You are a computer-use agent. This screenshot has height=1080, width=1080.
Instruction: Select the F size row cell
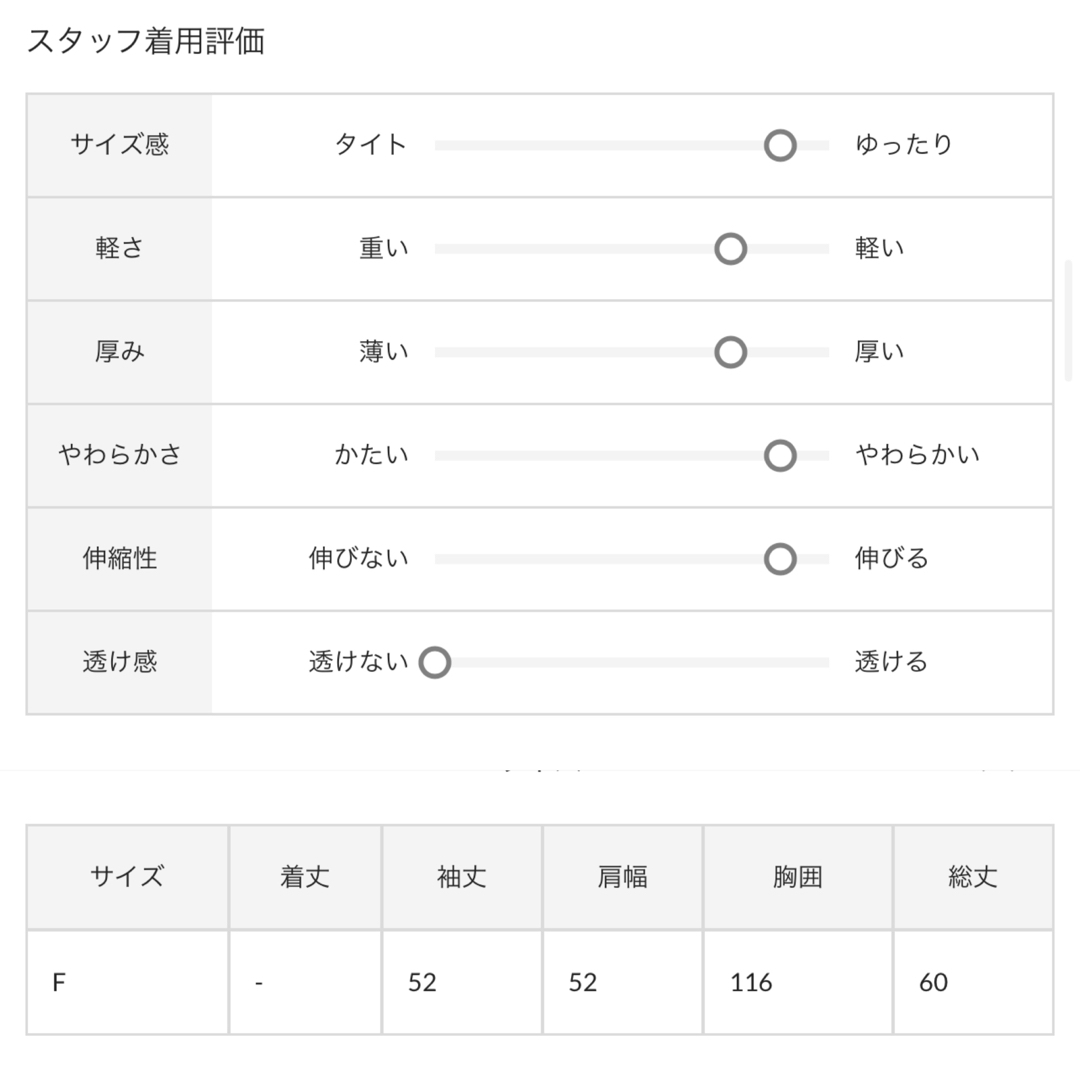tap(127, 982)
